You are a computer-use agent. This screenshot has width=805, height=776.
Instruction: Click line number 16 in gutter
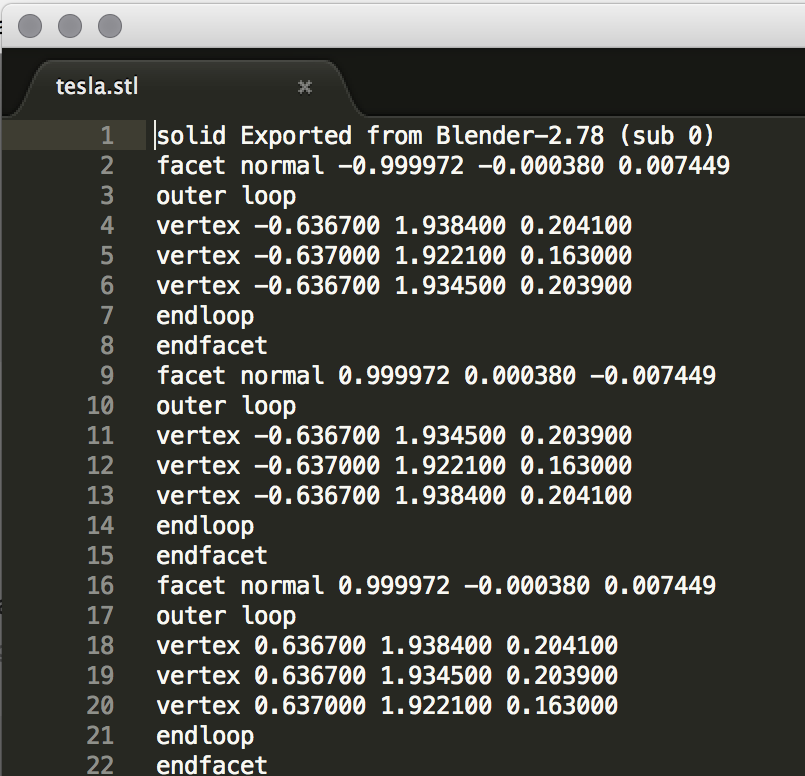pos(101,586)
